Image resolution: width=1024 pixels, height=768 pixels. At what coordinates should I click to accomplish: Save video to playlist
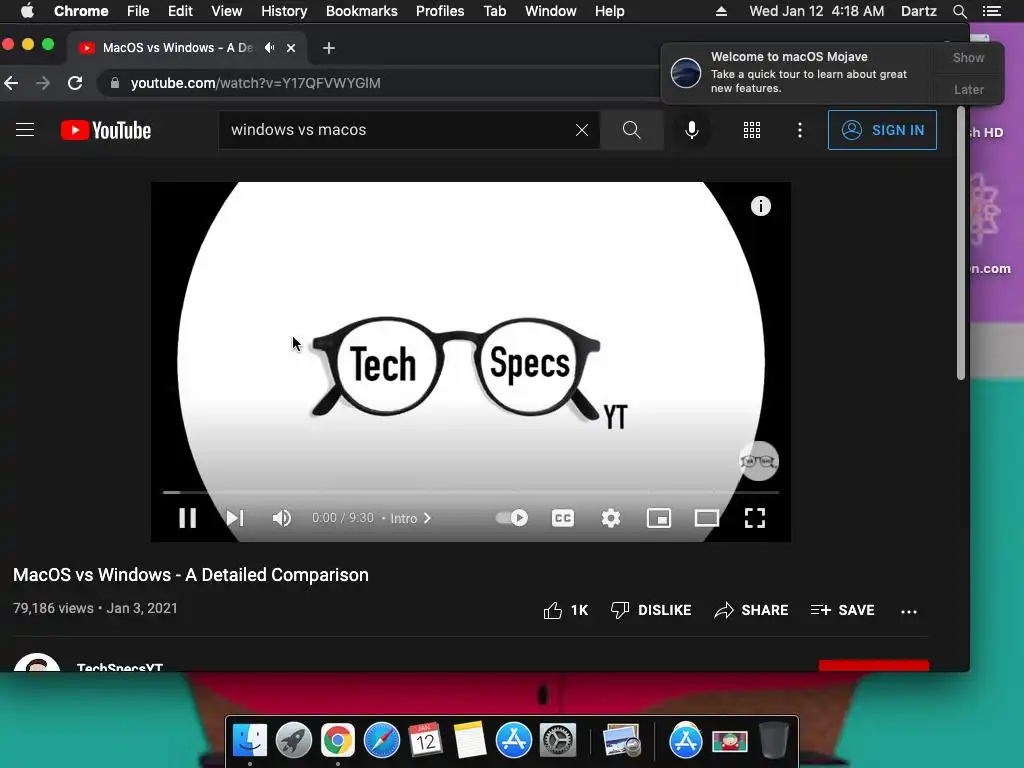(842, 610)
